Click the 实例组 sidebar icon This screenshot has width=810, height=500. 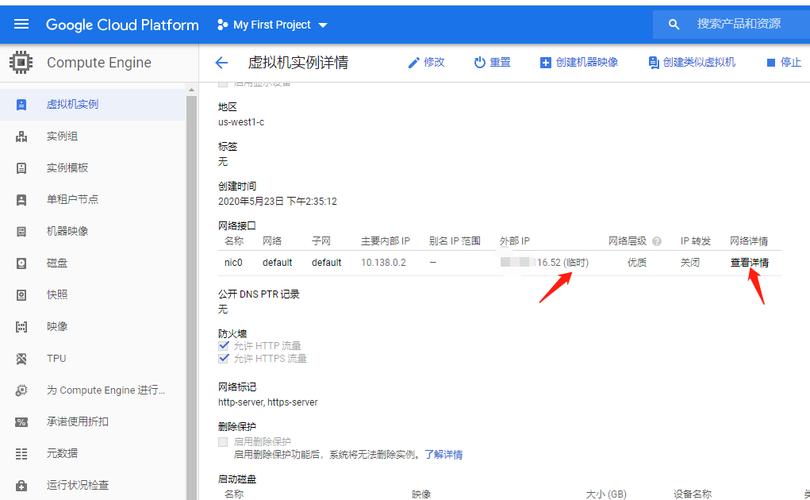click(x=21, y=136)
